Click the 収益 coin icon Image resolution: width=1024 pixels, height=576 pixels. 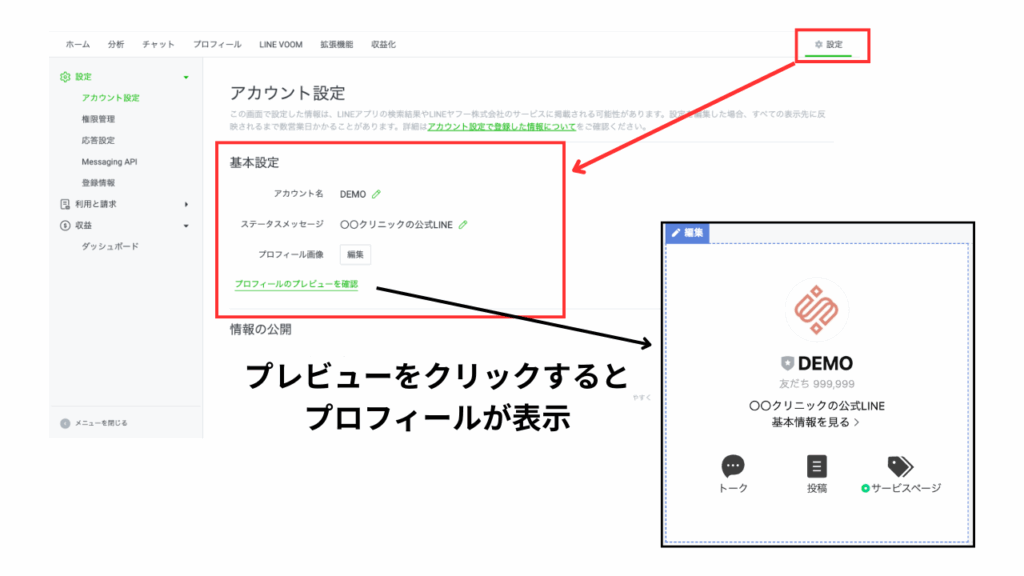coord(65,225)
